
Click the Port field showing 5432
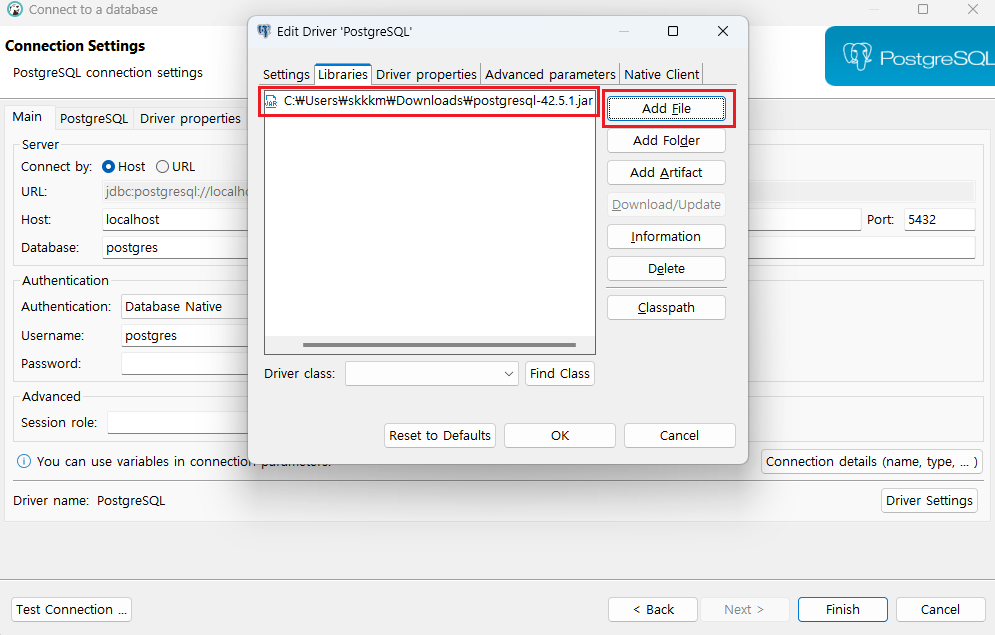[939, 219]
